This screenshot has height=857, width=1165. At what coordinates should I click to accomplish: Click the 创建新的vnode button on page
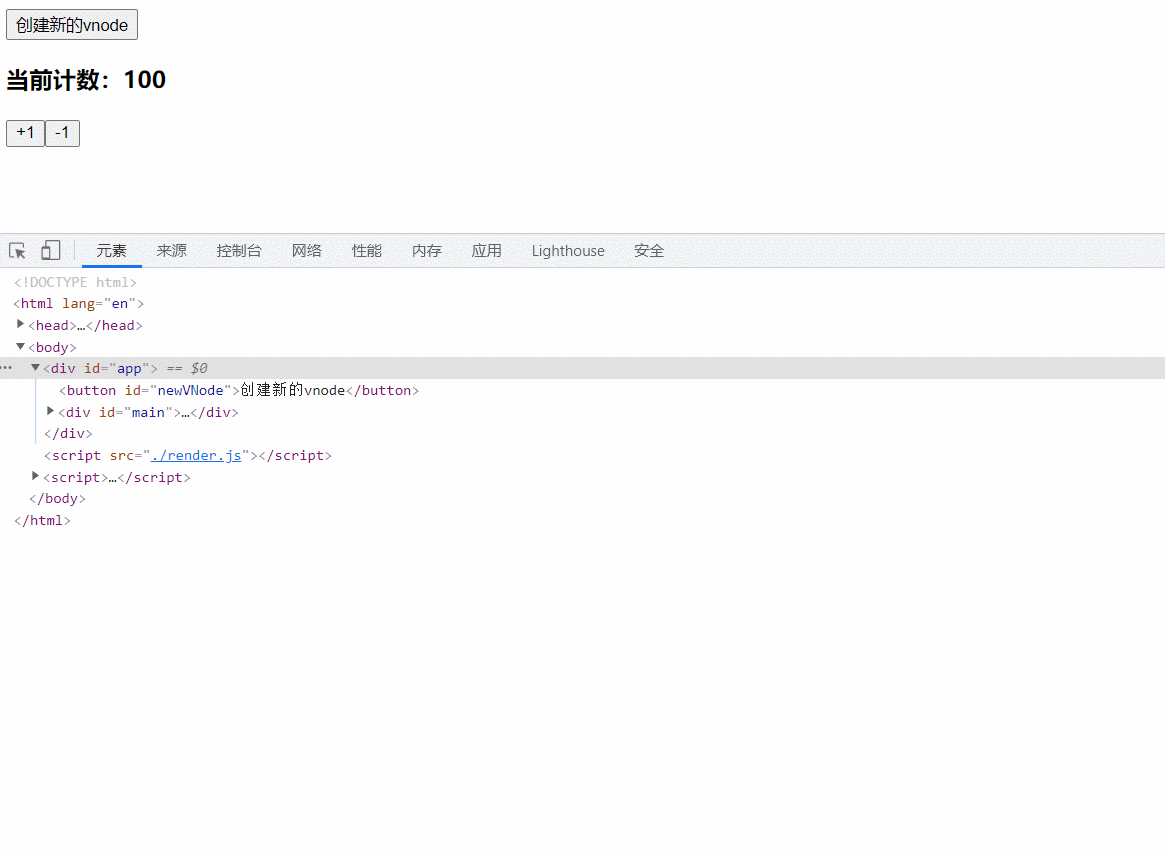72,25
